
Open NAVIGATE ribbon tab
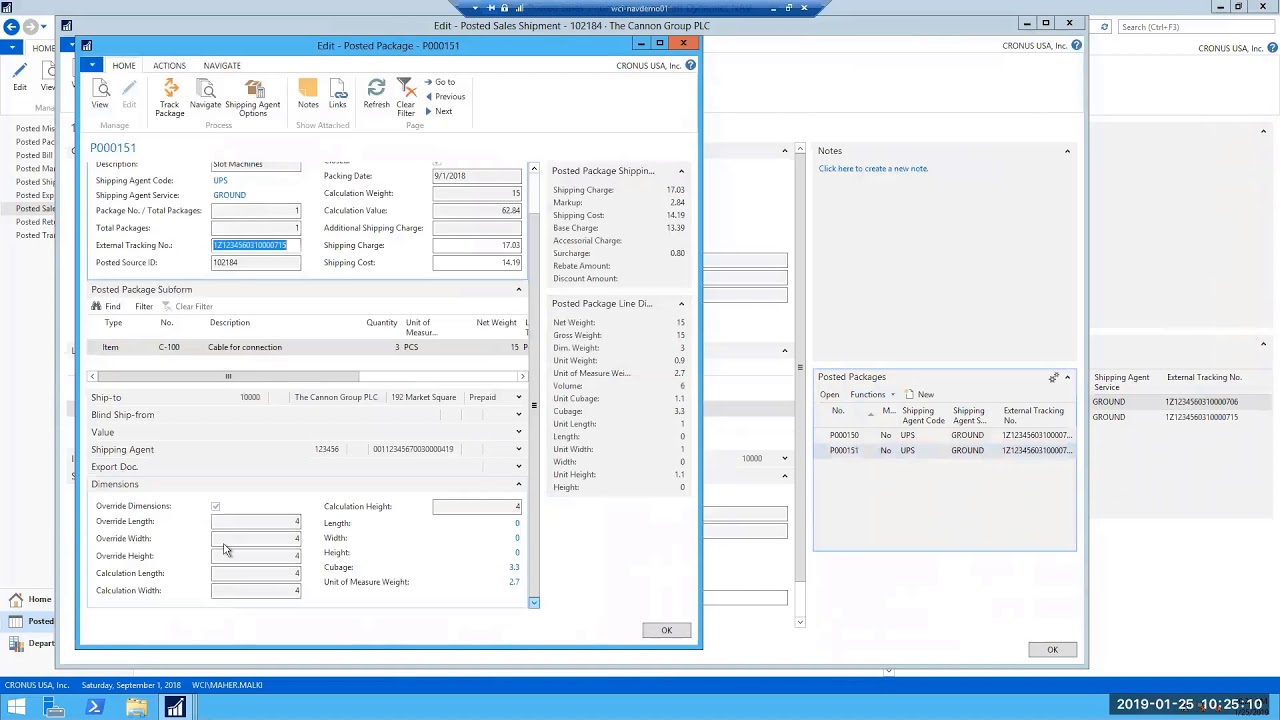pos(222,66)
